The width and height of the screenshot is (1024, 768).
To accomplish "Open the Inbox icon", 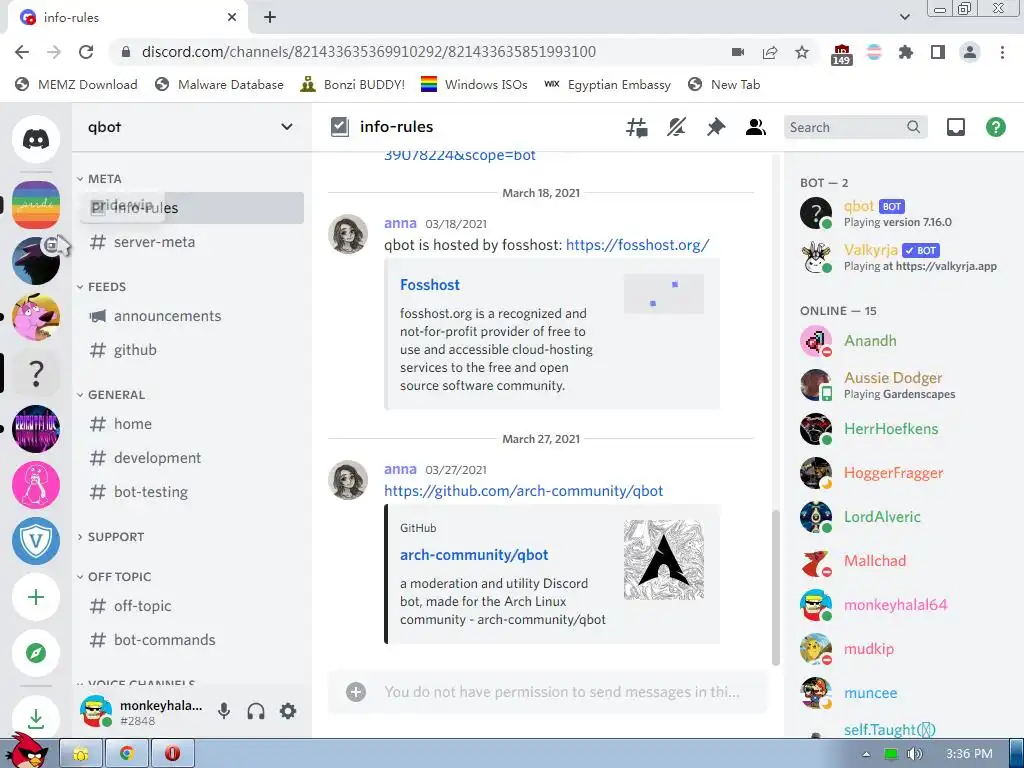I will tap(955, 127).
